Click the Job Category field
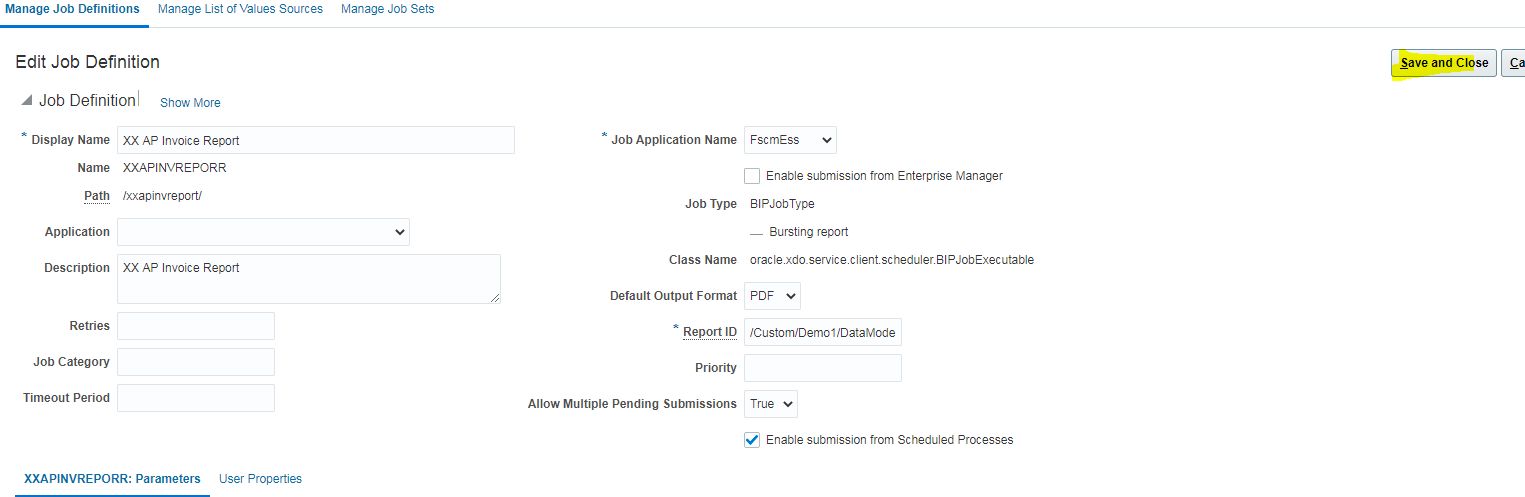The height and width of the screenshot is (497, 1525). (x=196, y=362)
